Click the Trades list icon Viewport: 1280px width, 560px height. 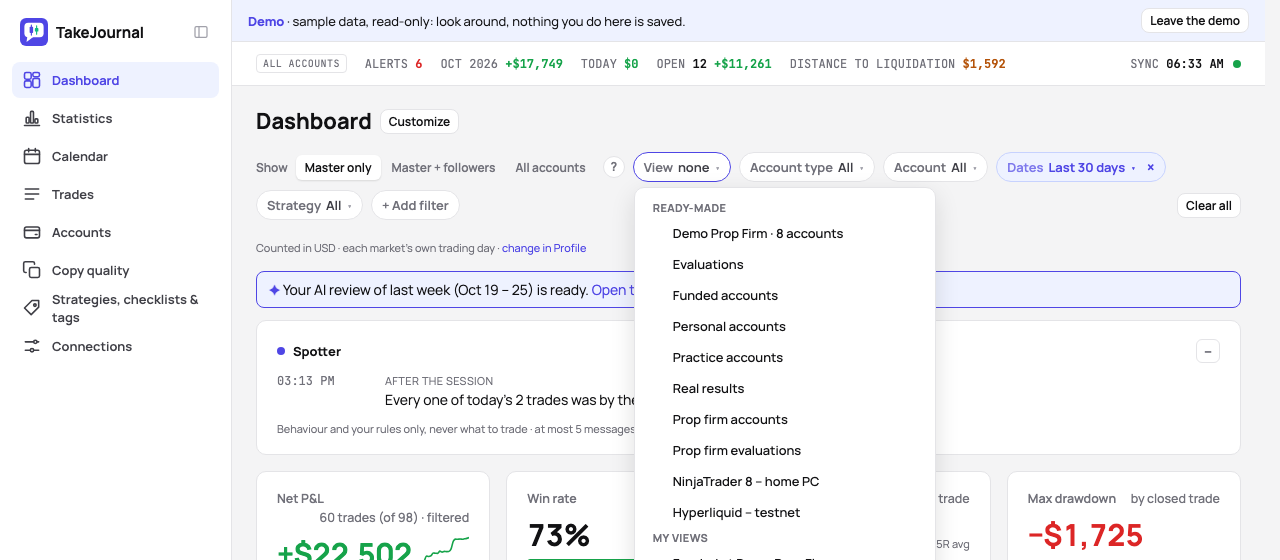(x=32, y=194)
